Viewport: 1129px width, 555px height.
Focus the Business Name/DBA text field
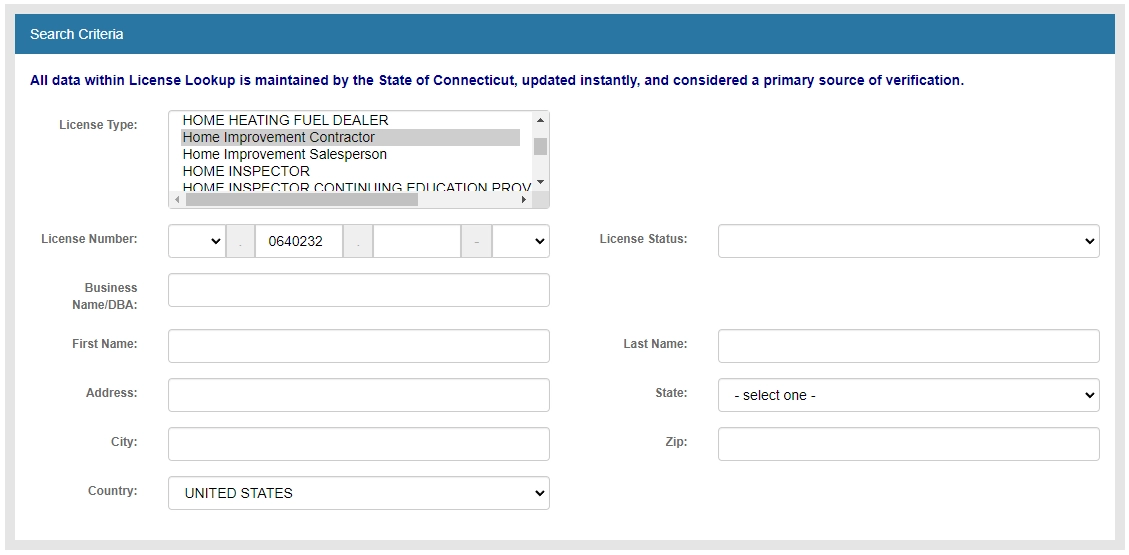click(x=359, y=290)
